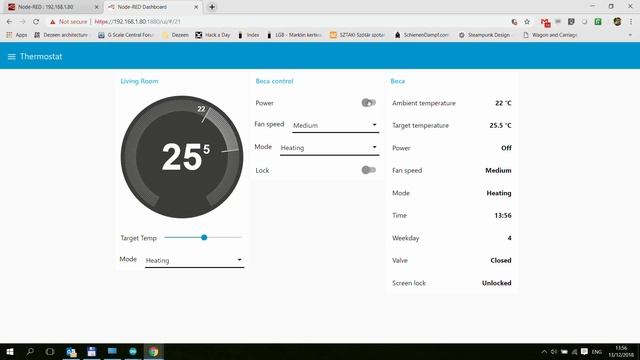The height and width of the screenshot is (360, 640).
Task: Click the Living Room group title
Action: pos(139,81)
